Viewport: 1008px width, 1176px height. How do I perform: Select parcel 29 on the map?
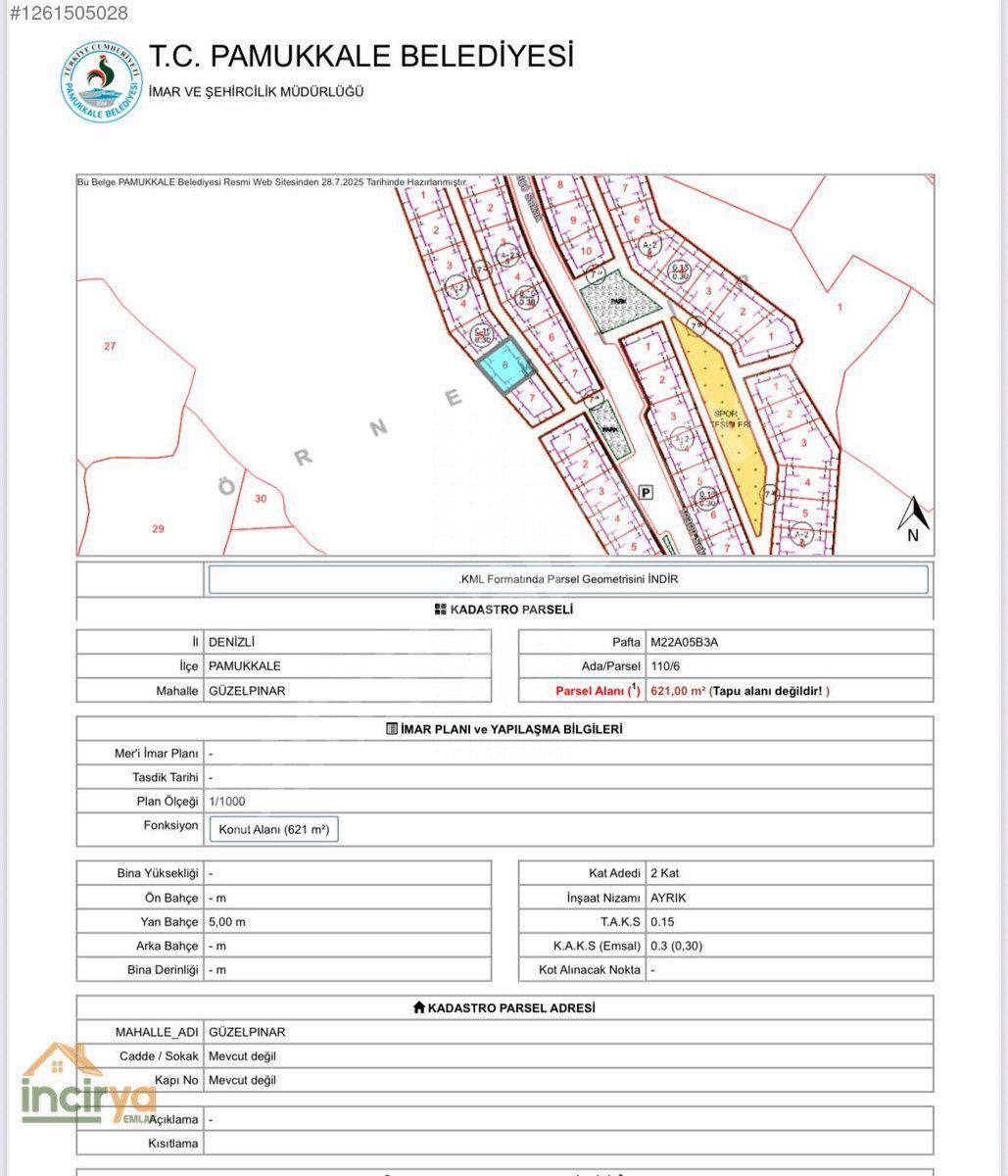[x=158, y=528]
